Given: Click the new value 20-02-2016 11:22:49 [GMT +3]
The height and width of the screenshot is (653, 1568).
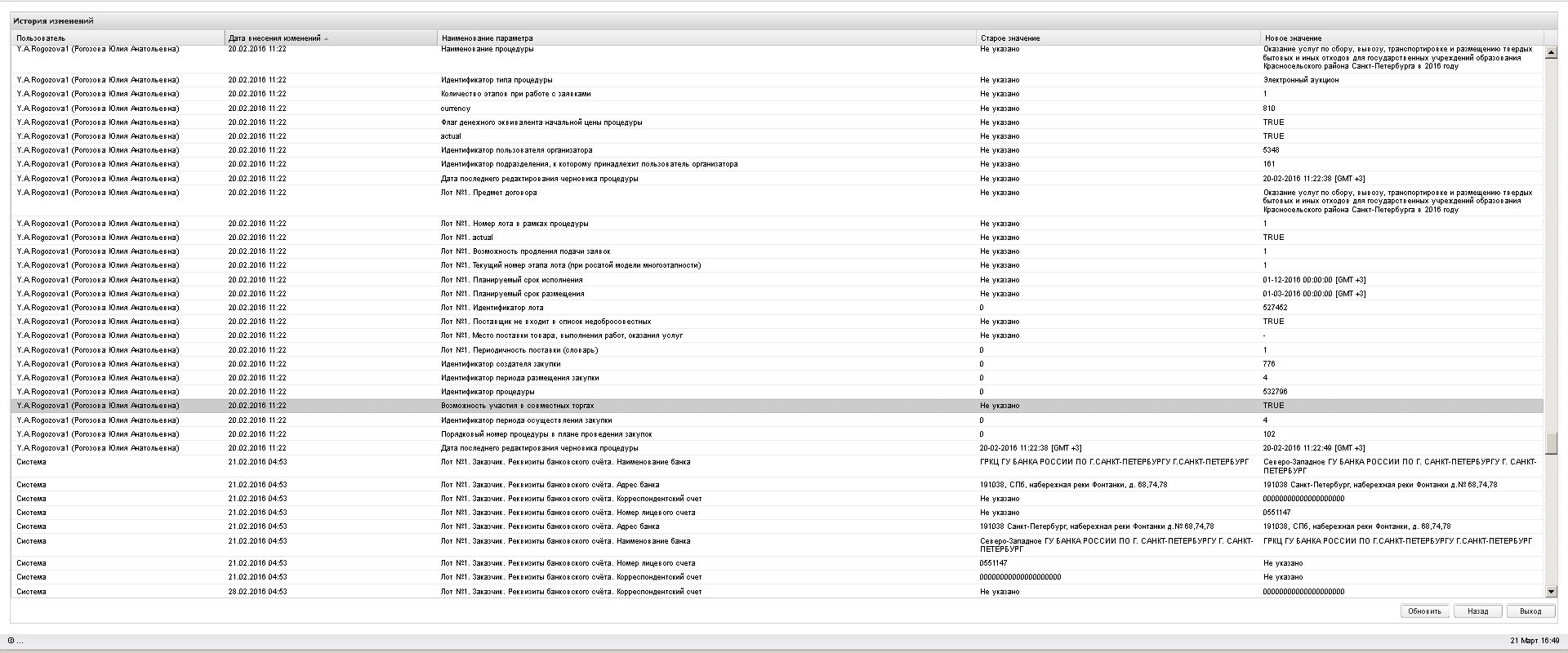Looking at the screenshot, I should [1314, 448].
